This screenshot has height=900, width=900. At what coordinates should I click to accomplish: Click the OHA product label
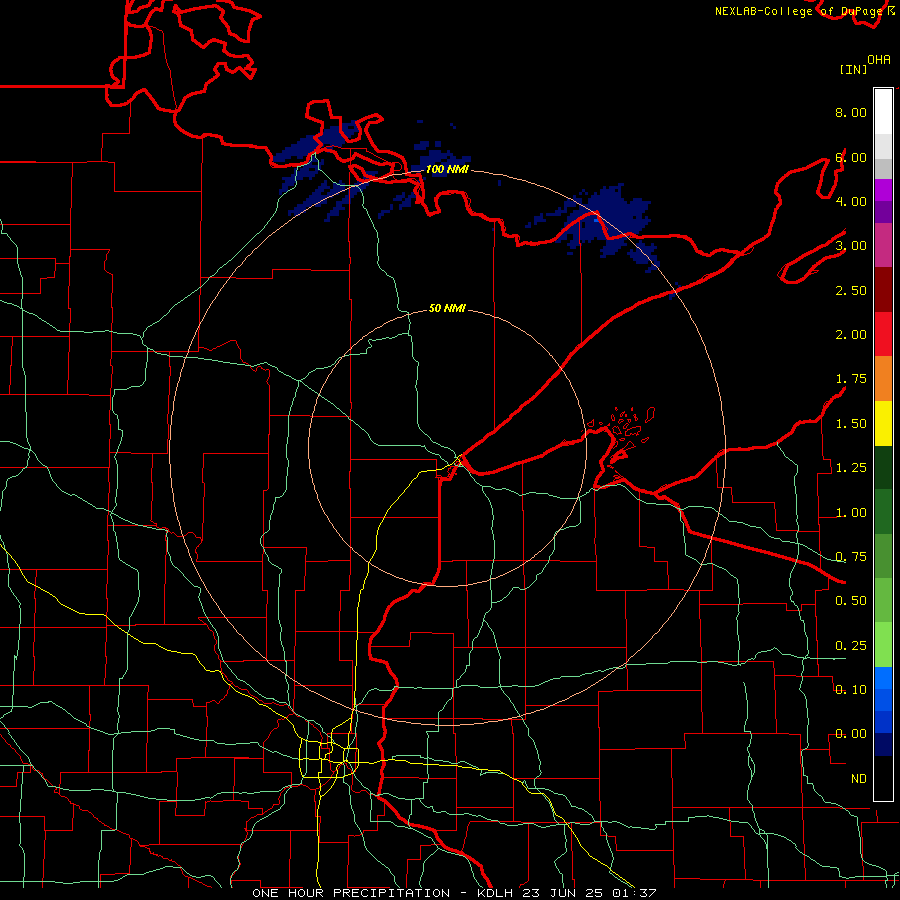(879, 60)
